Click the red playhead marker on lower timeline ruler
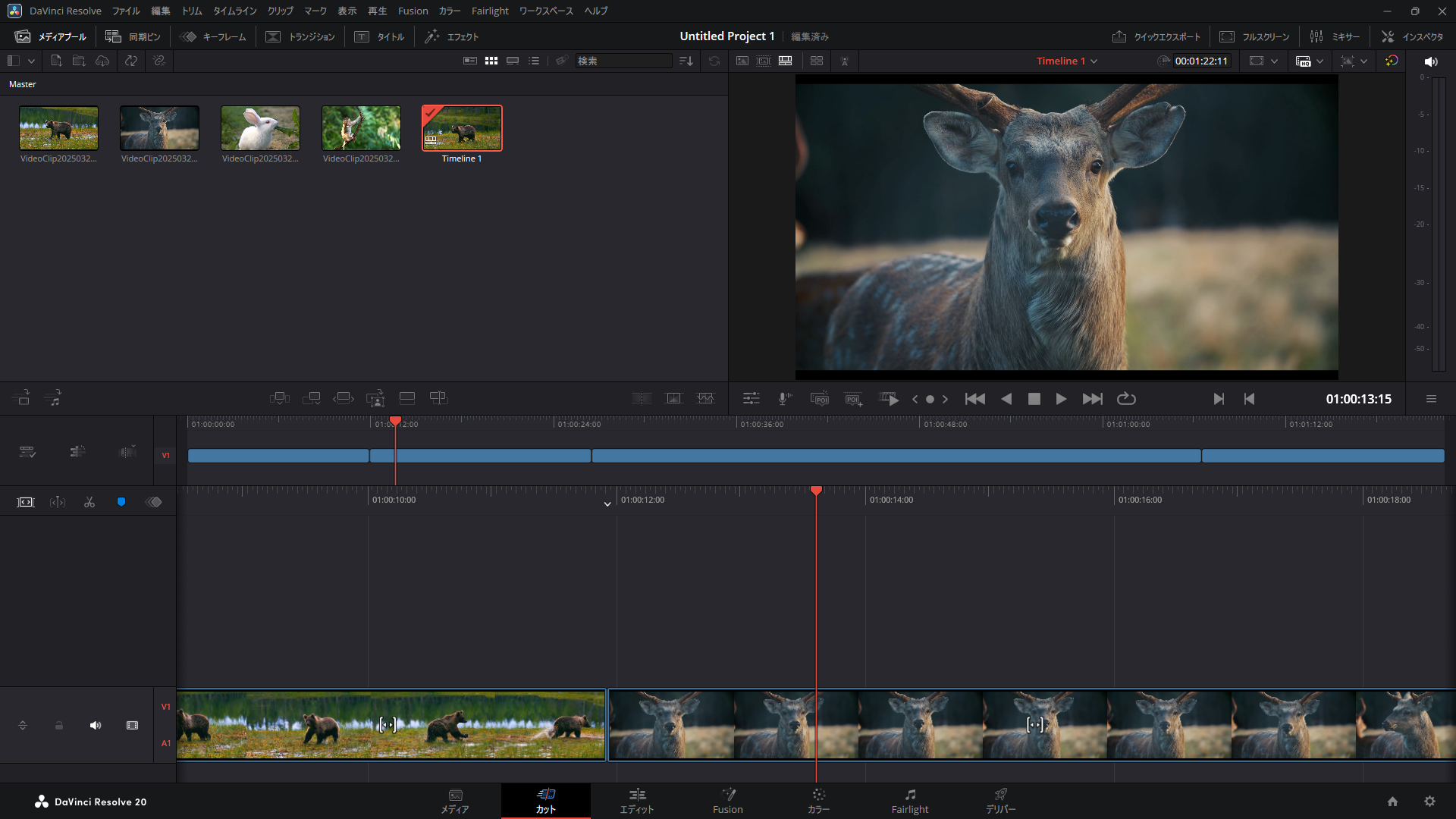Image resolution: width=1456 pixels, height=819 pixels. [816, 491]
